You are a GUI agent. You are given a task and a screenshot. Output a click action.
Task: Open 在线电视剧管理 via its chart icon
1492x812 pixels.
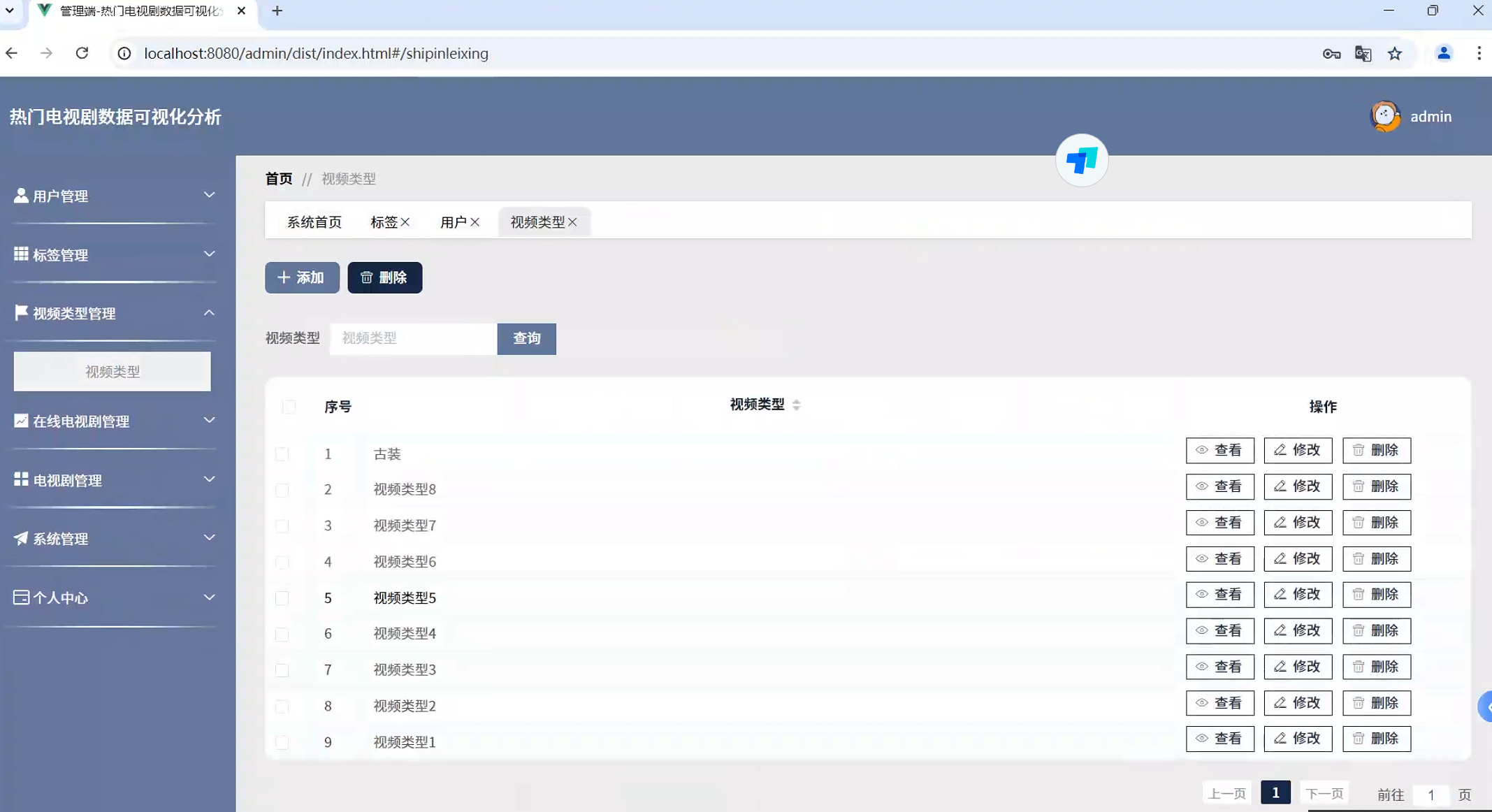pyautogui.click(x=20, y=421)
